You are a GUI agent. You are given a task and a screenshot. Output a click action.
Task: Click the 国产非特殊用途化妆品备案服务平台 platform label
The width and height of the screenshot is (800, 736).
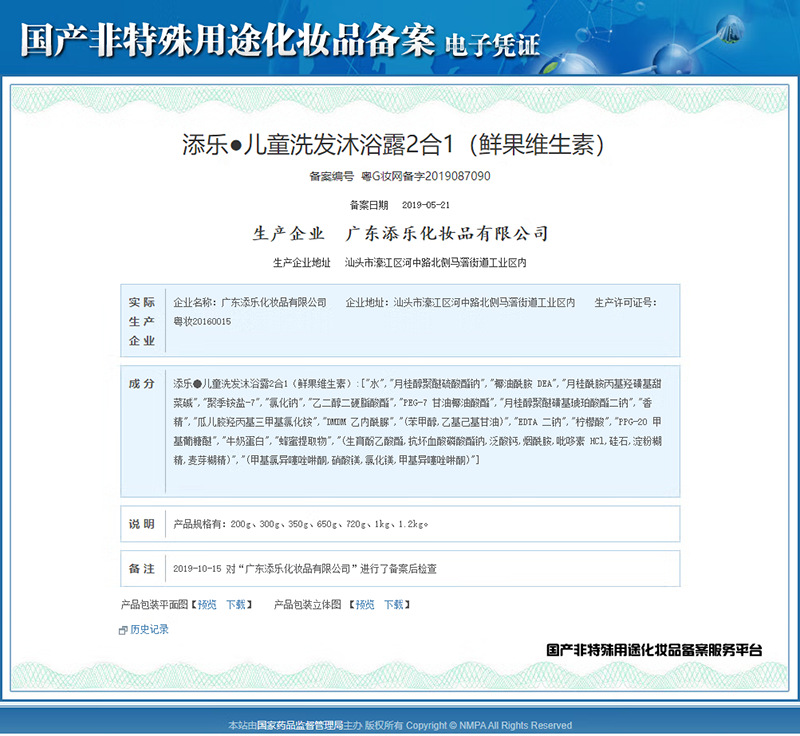click(x=654, y=650)
